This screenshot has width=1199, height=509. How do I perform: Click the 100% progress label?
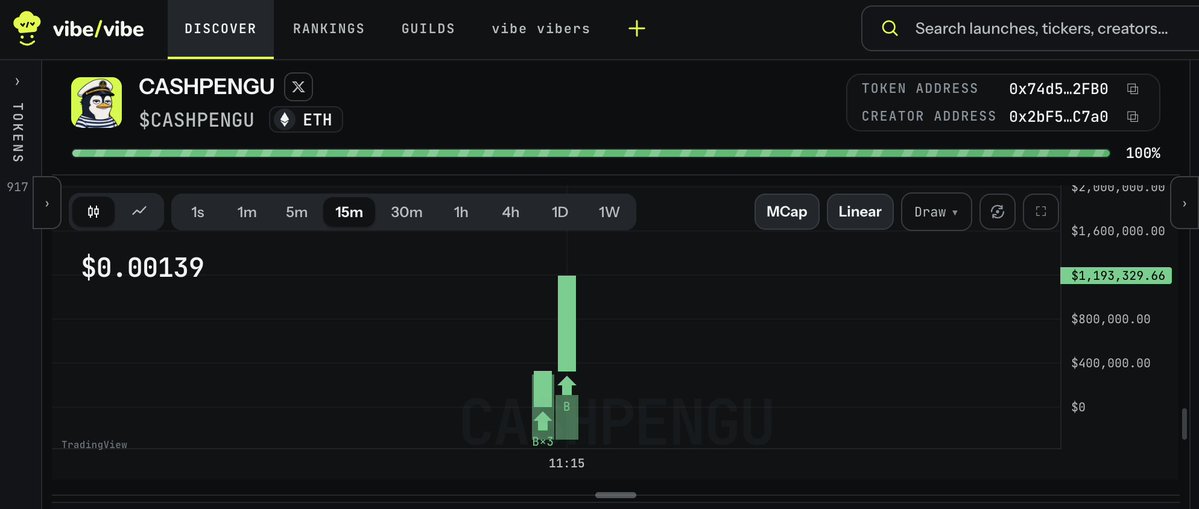1142,154
